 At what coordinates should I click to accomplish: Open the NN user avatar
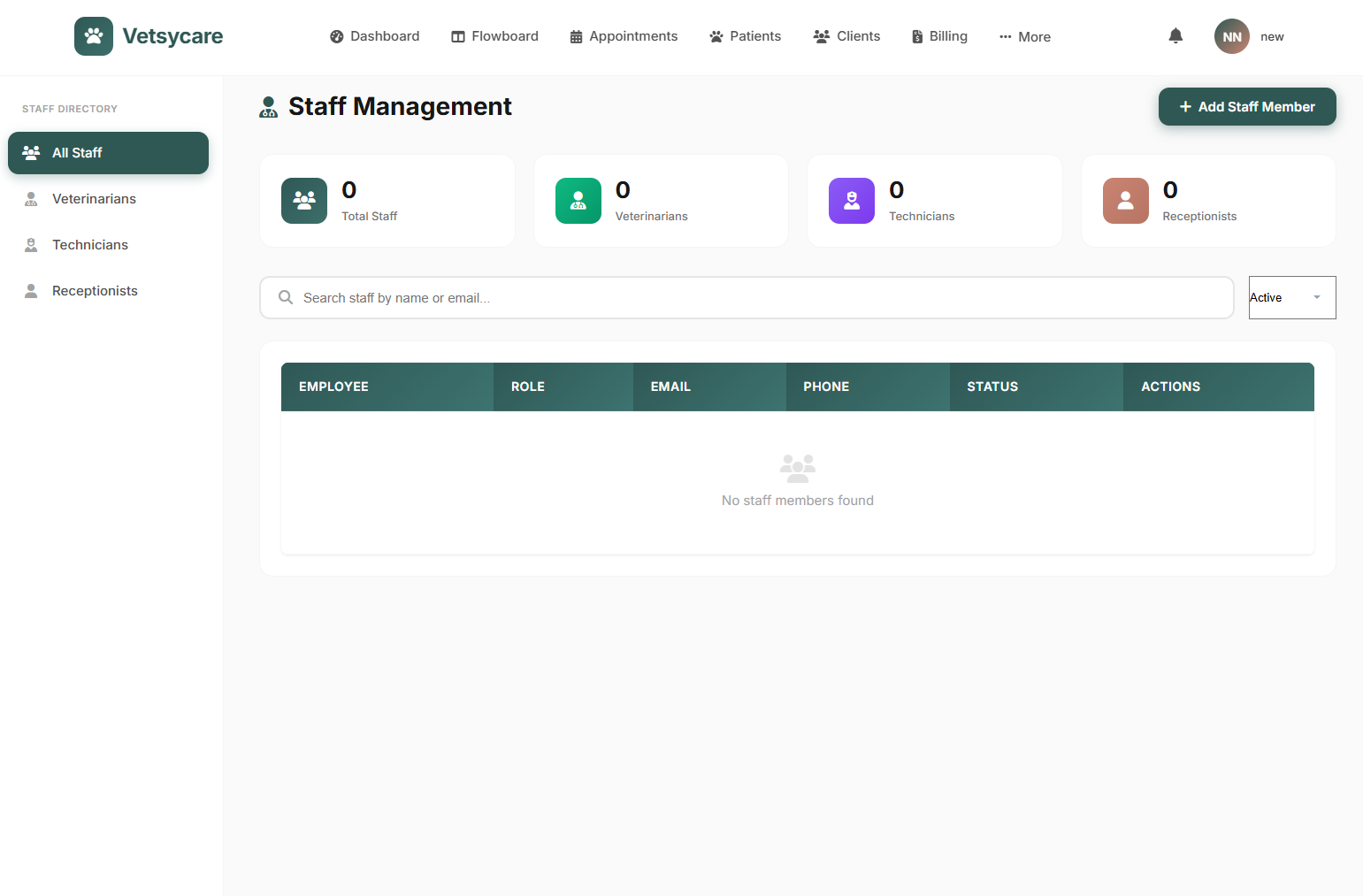[x=1231, y=36]
